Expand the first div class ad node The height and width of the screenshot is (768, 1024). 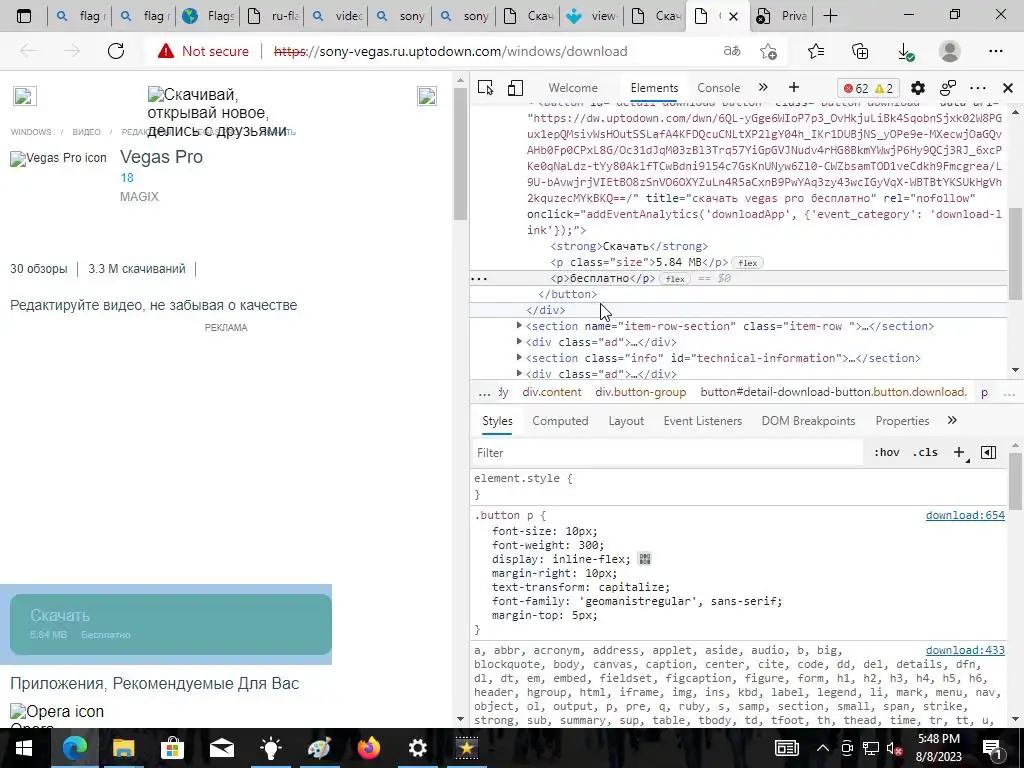[519, 341]
